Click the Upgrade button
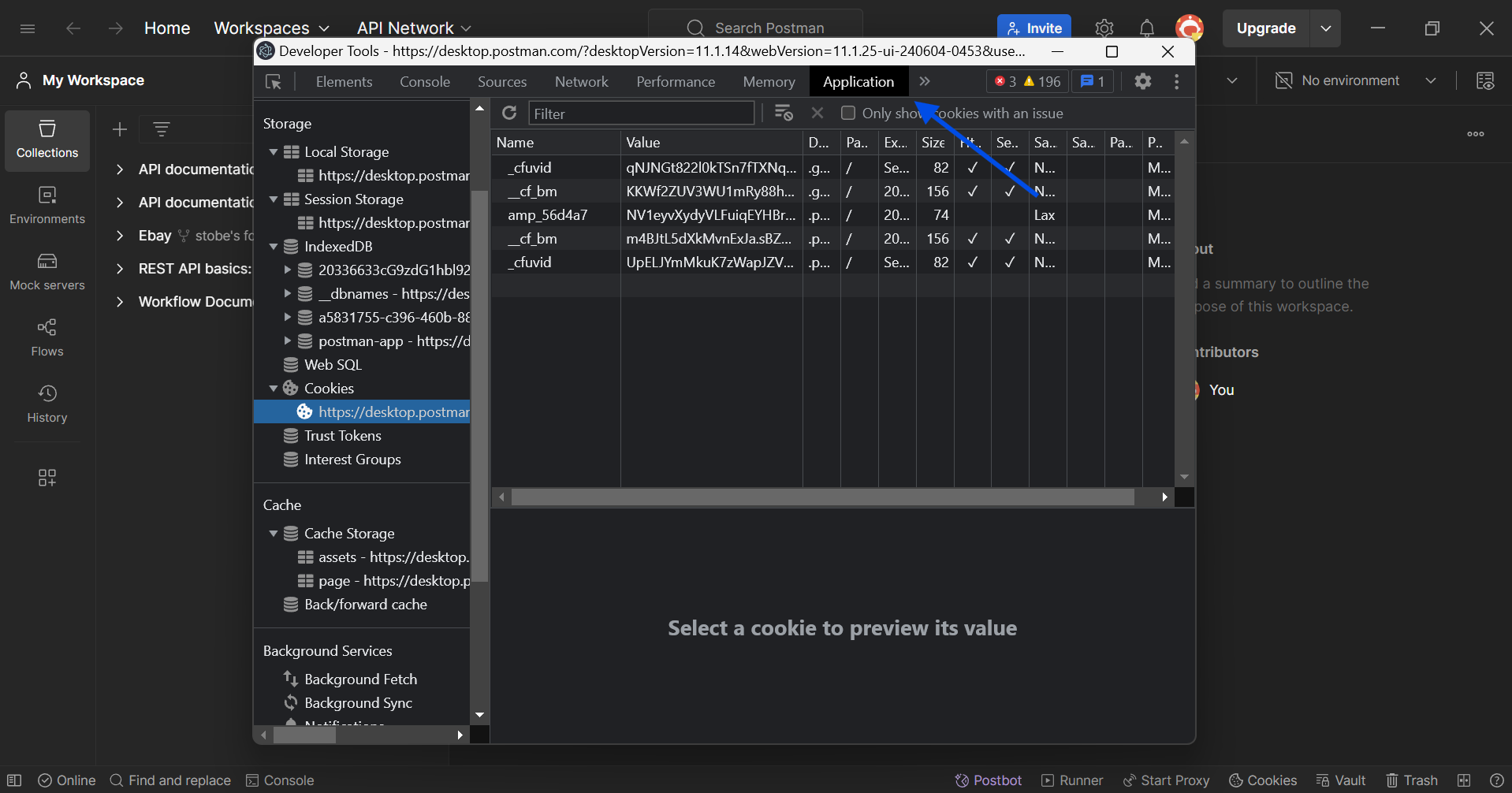 point(1266,28)
